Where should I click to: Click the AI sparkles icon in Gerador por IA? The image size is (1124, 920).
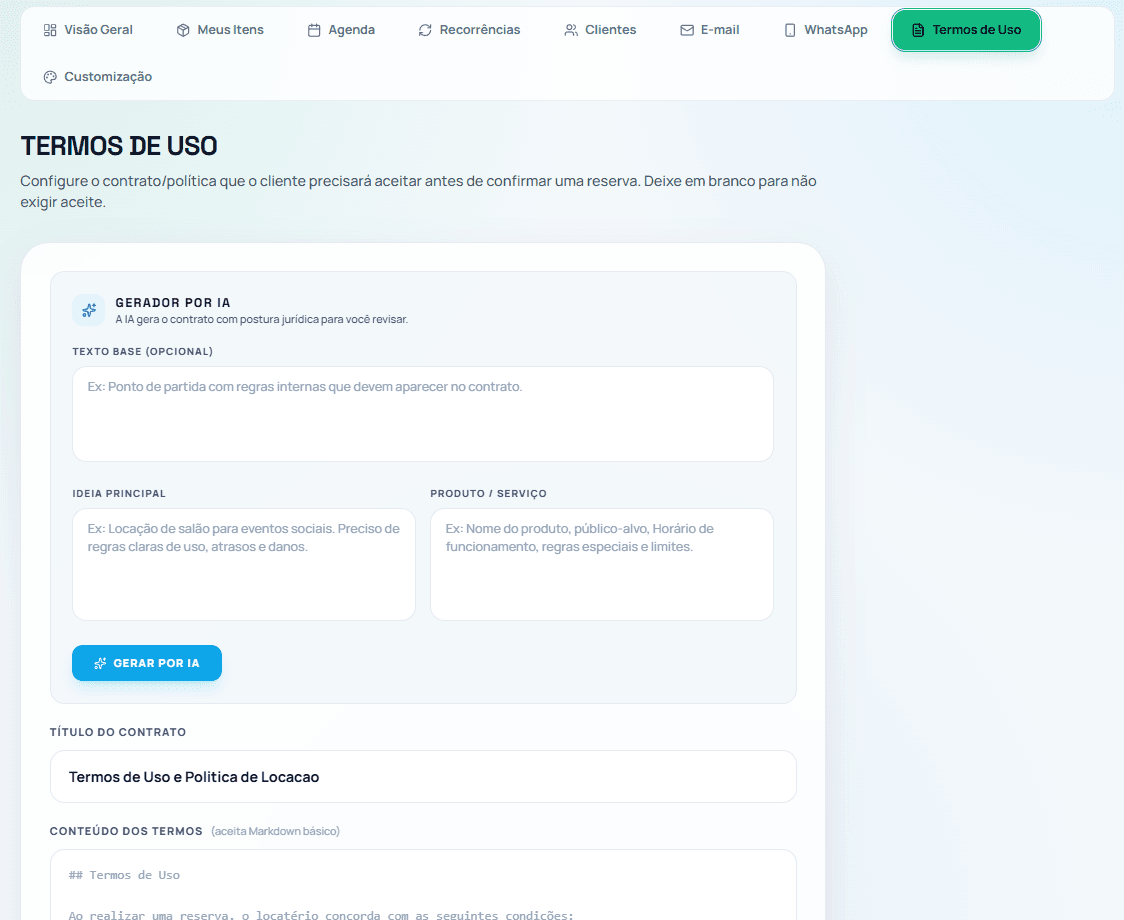(88, 310)
